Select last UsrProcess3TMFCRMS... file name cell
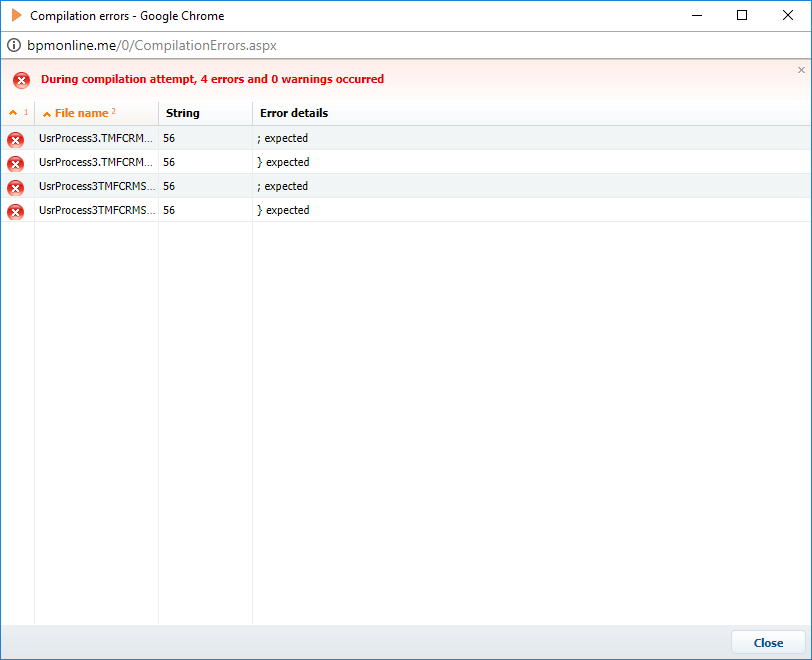The width and height of the screenshot is (812, 660). [x=96, y=210]
